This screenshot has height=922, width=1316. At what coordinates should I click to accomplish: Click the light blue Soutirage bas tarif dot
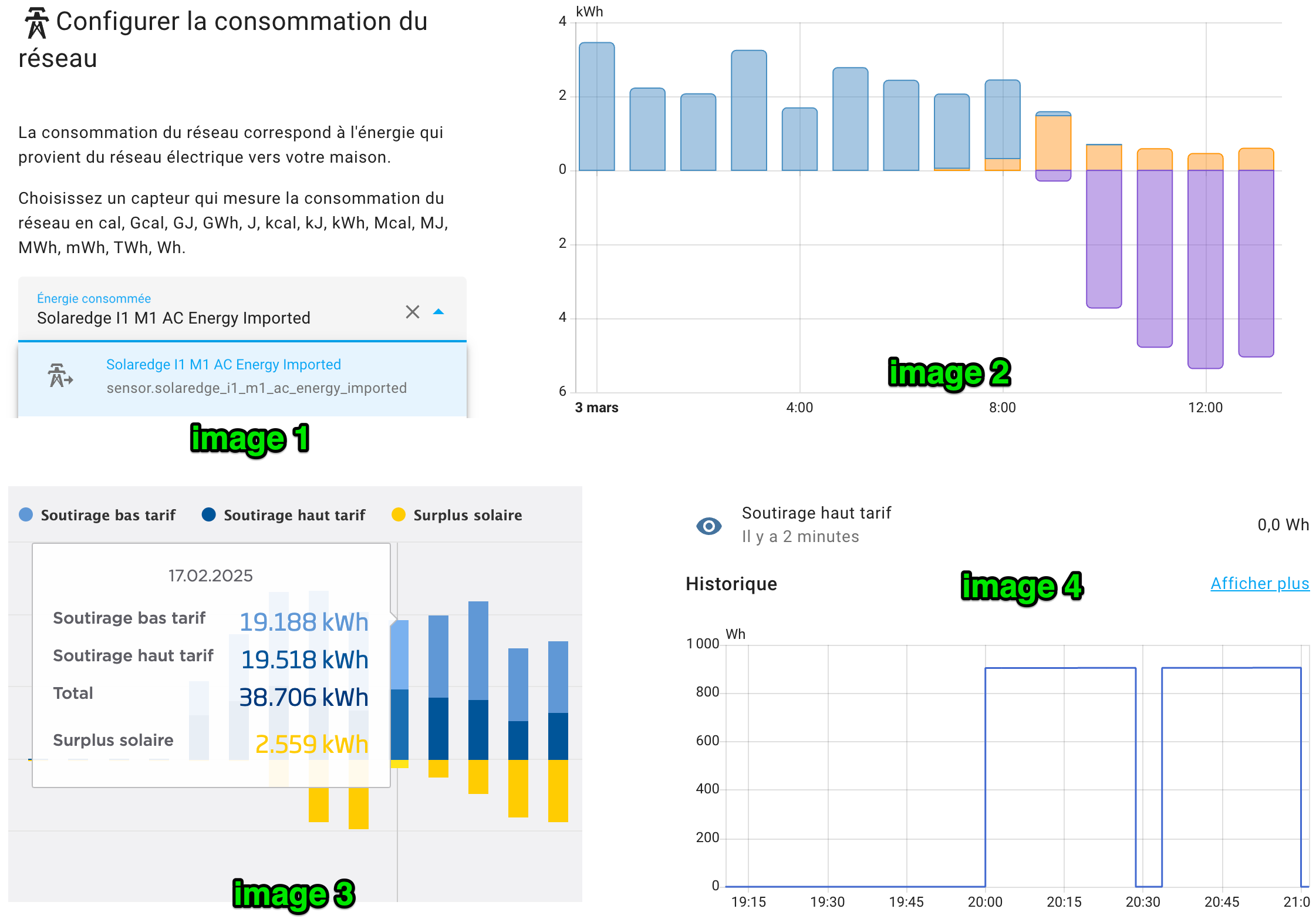[x=26, y=515]
